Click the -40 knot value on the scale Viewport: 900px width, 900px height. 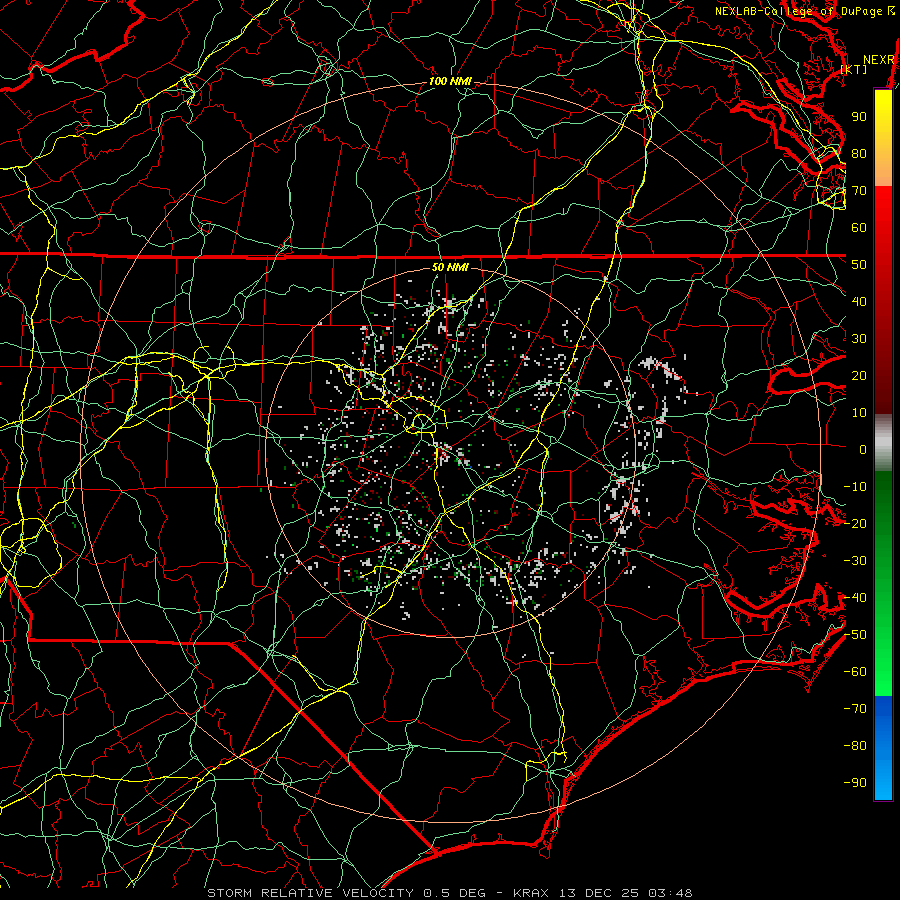tap(855, 598)
